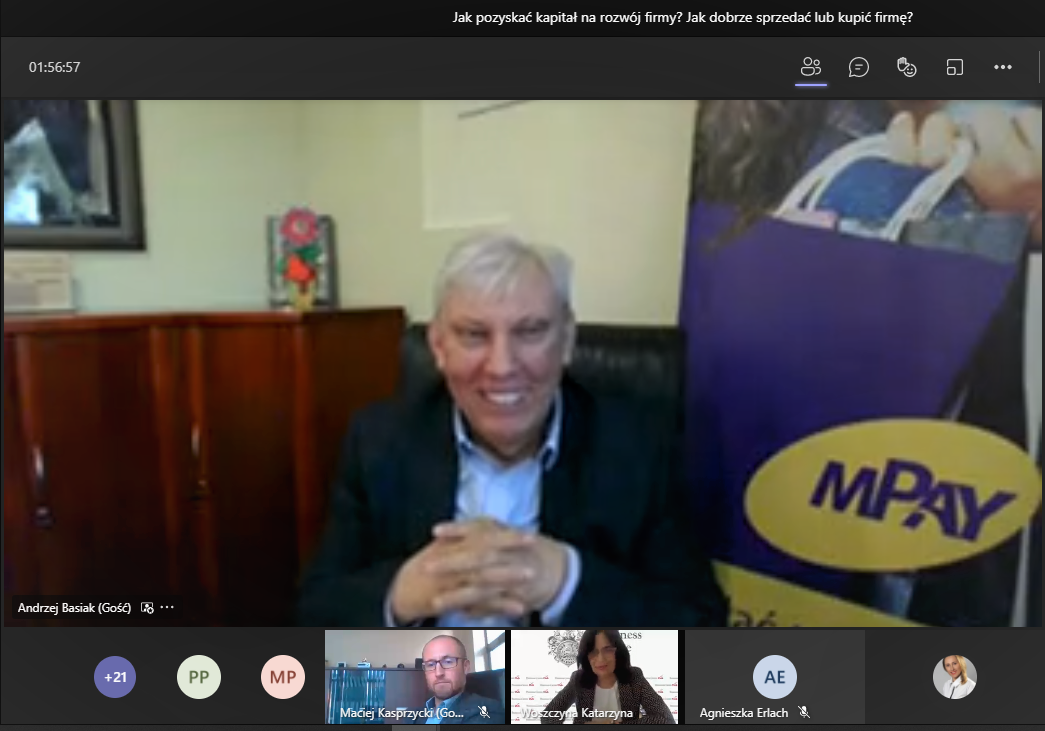Click the Andrzej Basiak (Gość) name label

pos(74,607)
